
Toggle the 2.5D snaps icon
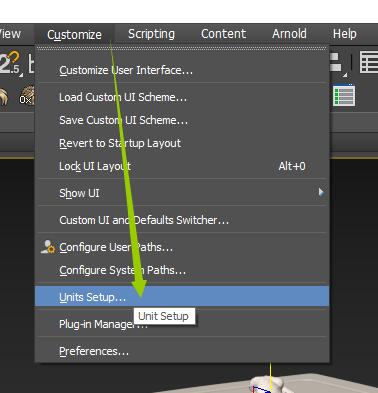[x=11, y=63]
